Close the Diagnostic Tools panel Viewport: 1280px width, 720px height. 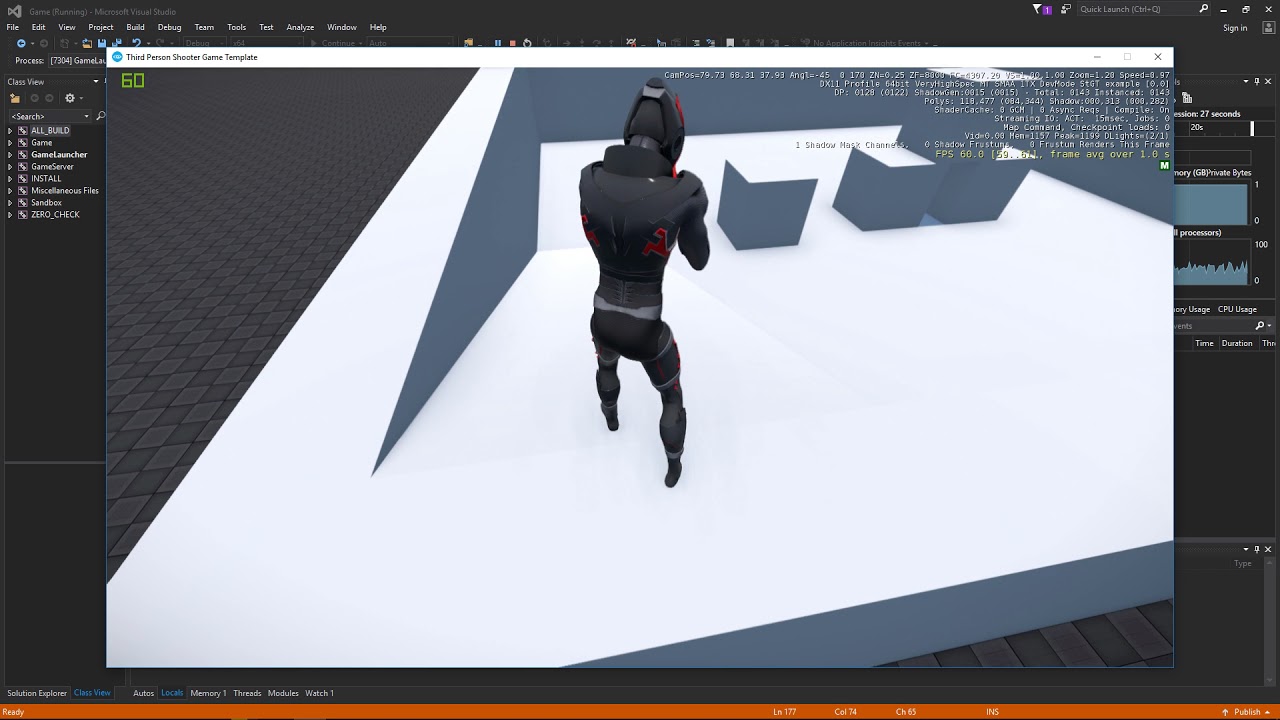click(1268, 81)
